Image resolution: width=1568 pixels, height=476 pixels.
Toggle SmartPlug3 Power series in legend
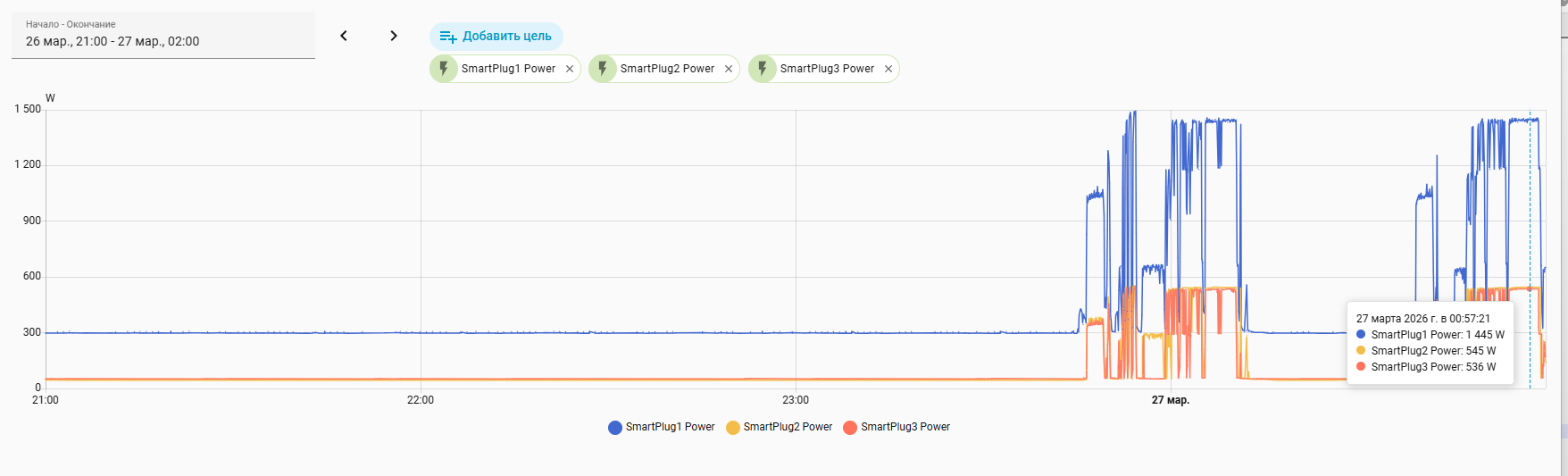point(905,427)
